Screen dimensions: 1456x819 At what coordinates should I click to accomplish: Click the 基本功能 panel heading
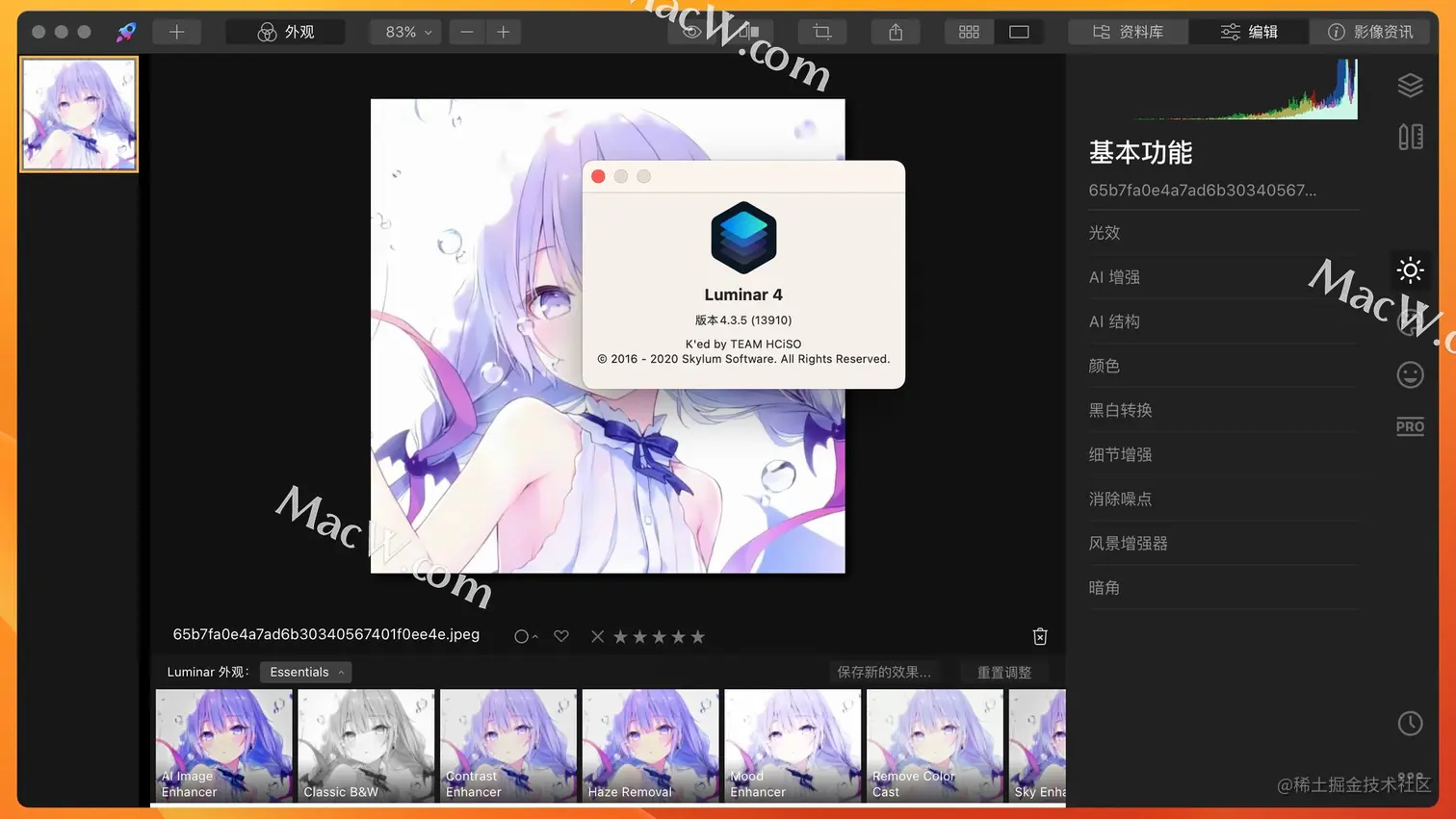click(1140, 152)
